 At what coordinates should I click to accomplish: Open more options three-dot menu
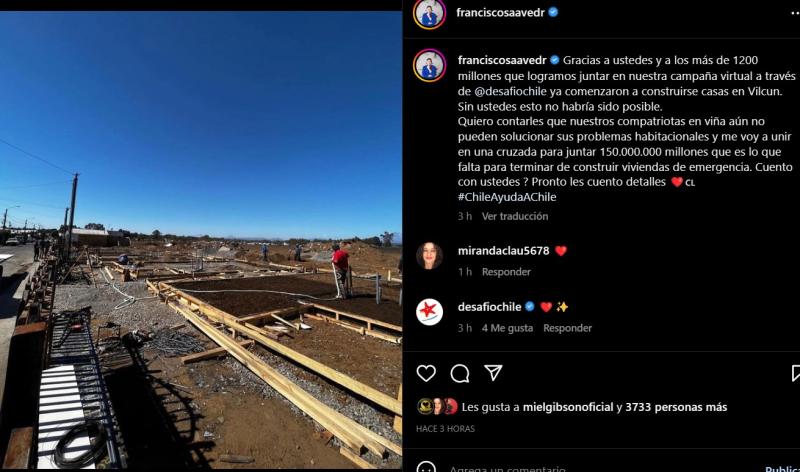pyautogui.click(x=795, y=13)
